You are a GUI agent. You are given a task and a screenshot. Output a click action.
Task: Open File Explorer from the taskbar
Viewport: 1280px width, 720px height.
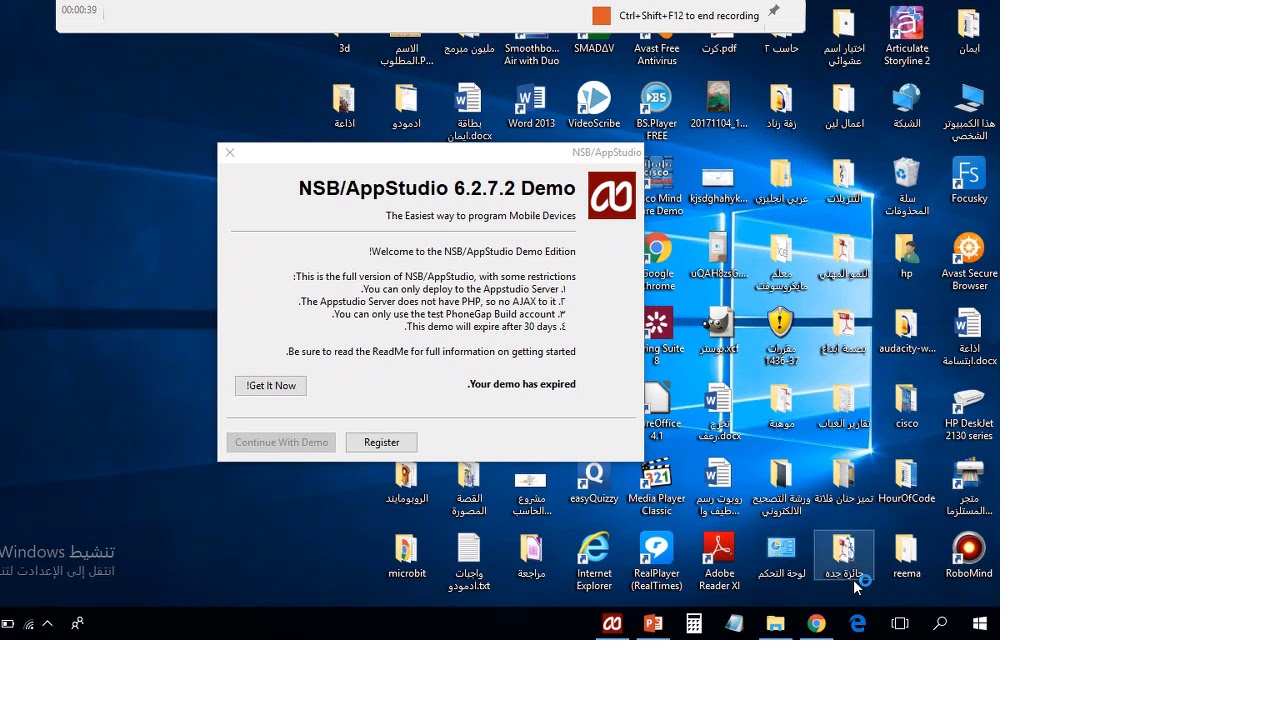tap(775, 623)
